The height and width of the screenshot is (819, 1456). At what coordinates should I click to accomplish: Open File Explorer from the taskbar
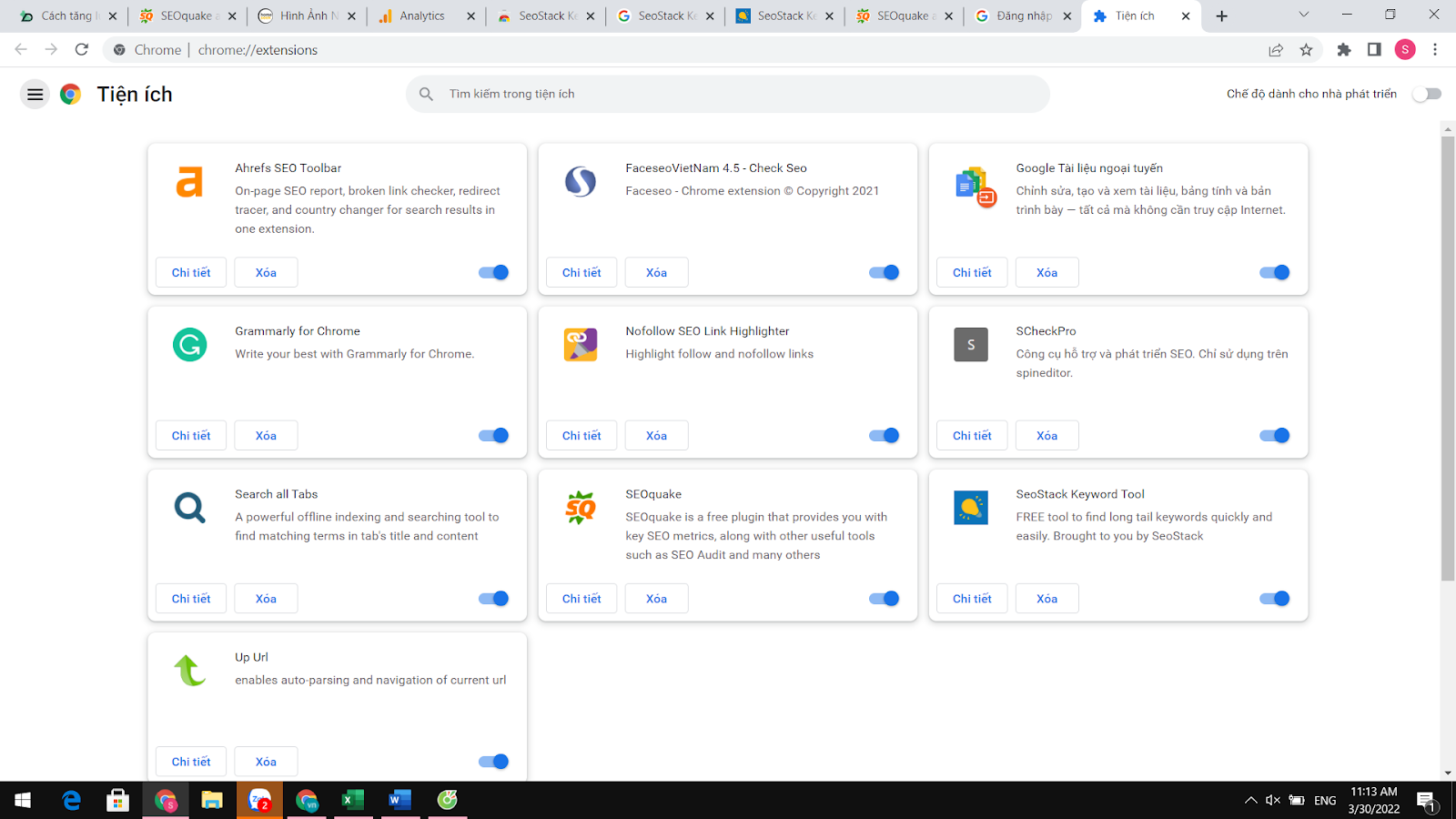212,800
